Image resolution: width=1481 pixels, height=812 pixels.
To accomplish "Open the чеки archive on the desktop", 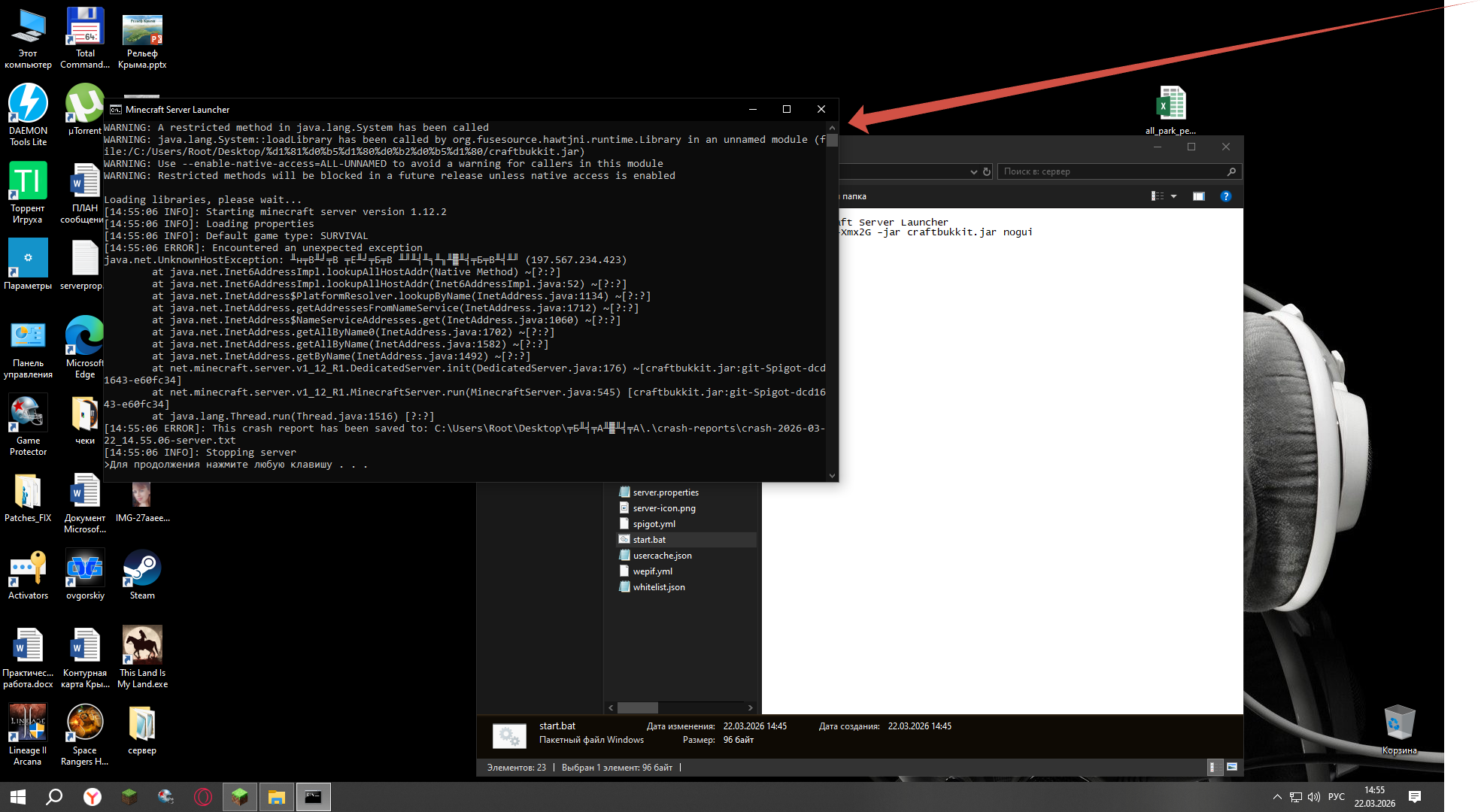I will pyautogui.click(x=85, y=420).
